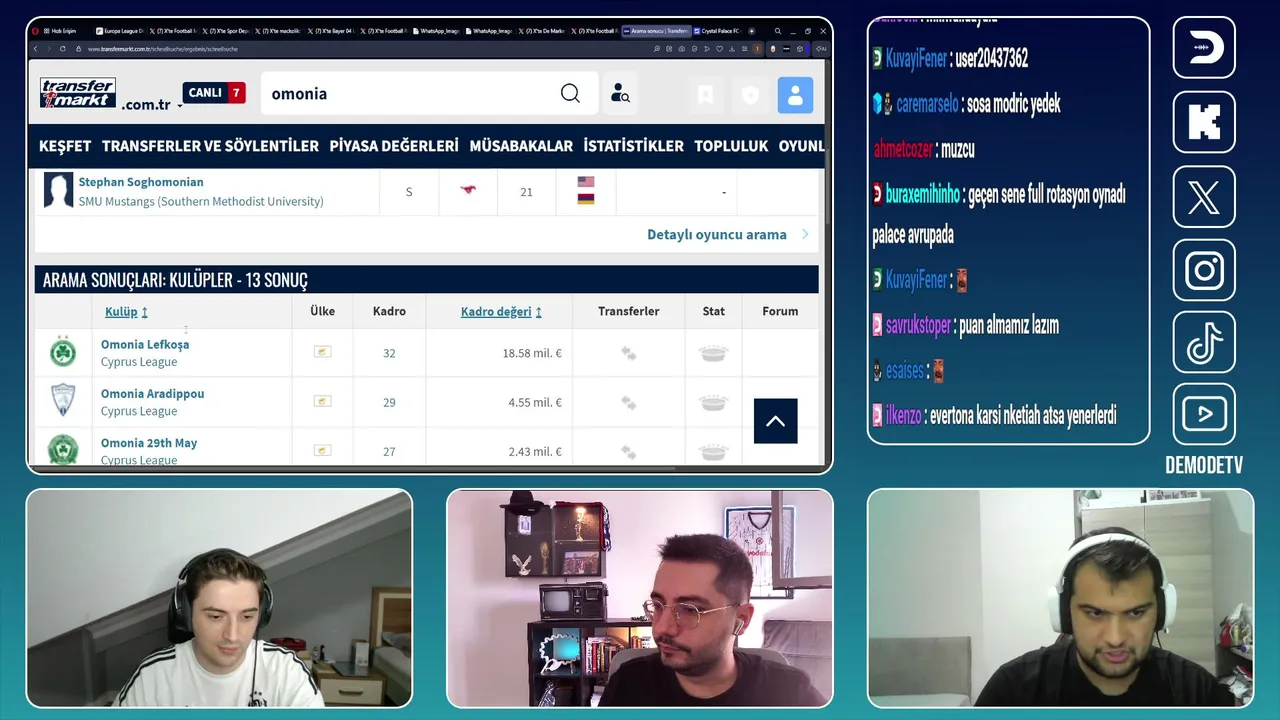Expand the .com.tr domain dropdown
The image size is (1280, 720).
coord(152,105)
